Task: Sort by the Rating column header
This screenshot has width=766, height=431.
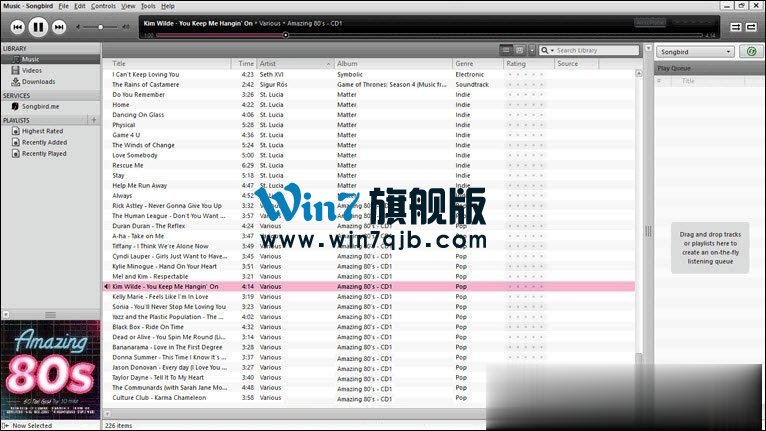Action: click(529, 64)
